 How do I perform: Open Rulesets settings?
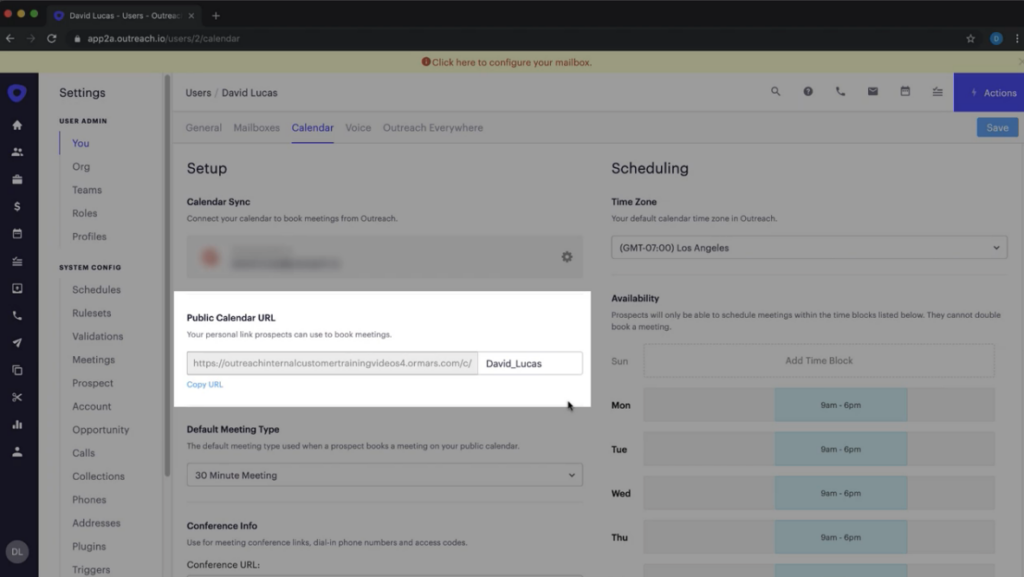[91, 313]
